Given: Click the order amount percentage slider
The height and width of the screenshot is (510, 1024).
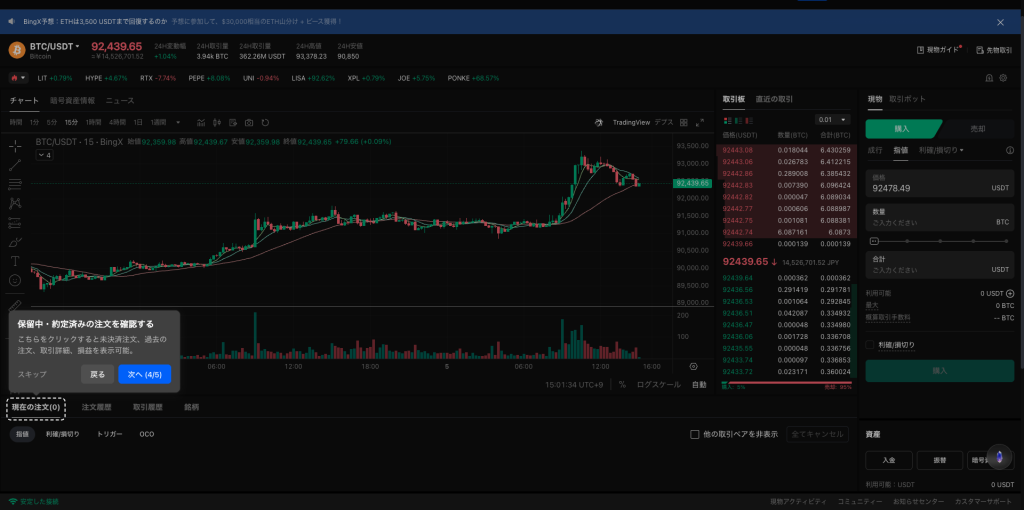Looking at the screenshot, I should tap(940, 241).
